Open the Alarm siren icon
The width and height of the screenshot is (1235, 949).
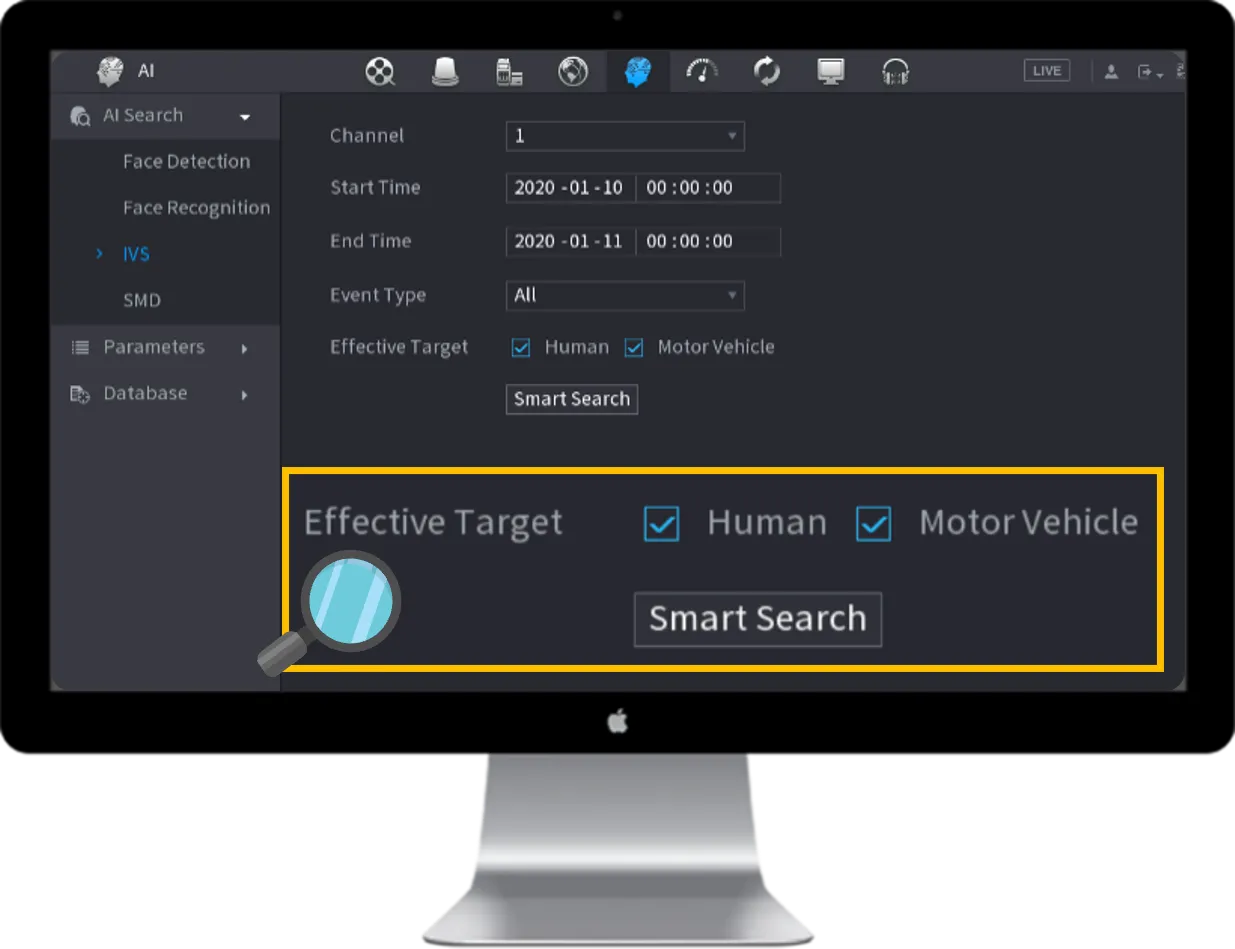(445, 72)
